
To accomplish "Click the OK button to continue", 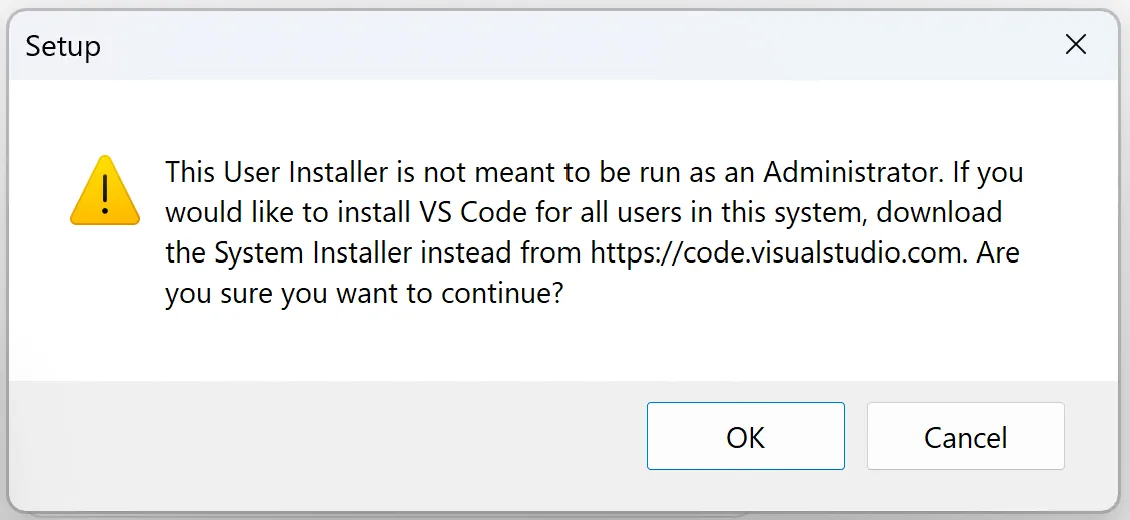I will click(x=745, y=437).
